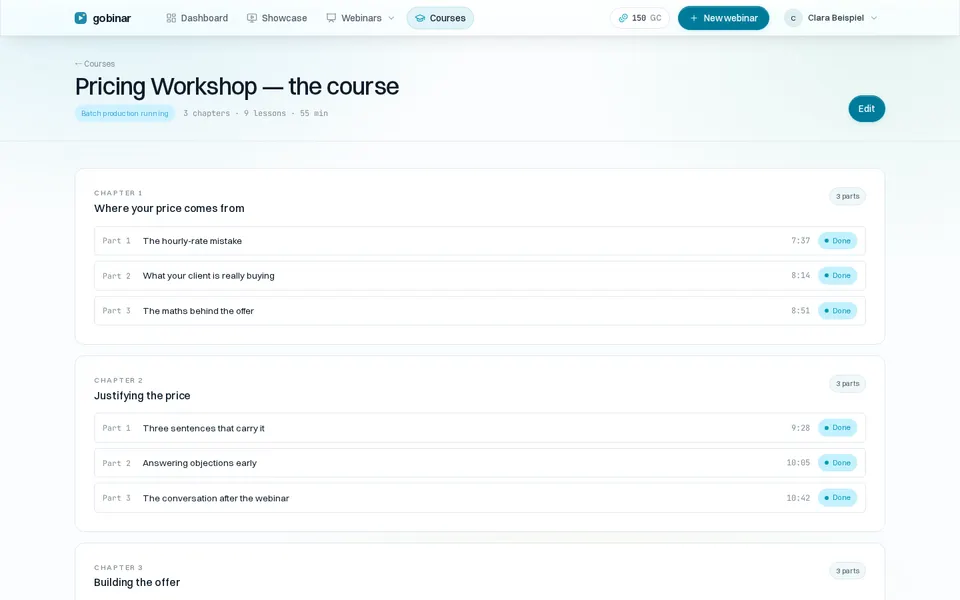The height and width of the screenshot is (600, 960).
Task: Click the Batch production running badge
Action: [x=125, y=113]
